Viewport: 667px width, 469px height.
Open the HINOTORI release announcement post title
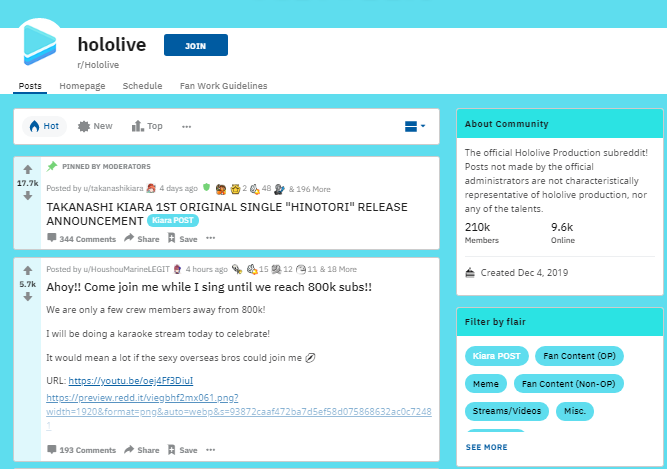coord(227,214)
